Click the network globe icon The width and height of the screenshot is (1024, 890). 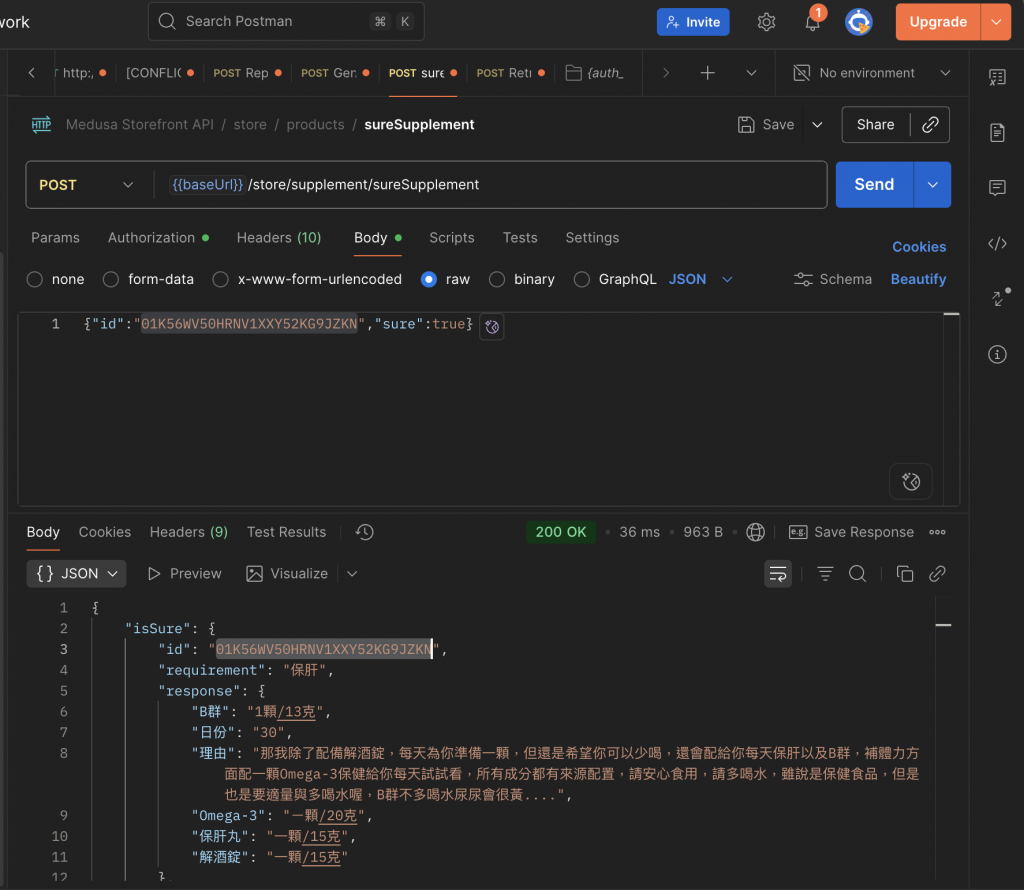(756, 532)
